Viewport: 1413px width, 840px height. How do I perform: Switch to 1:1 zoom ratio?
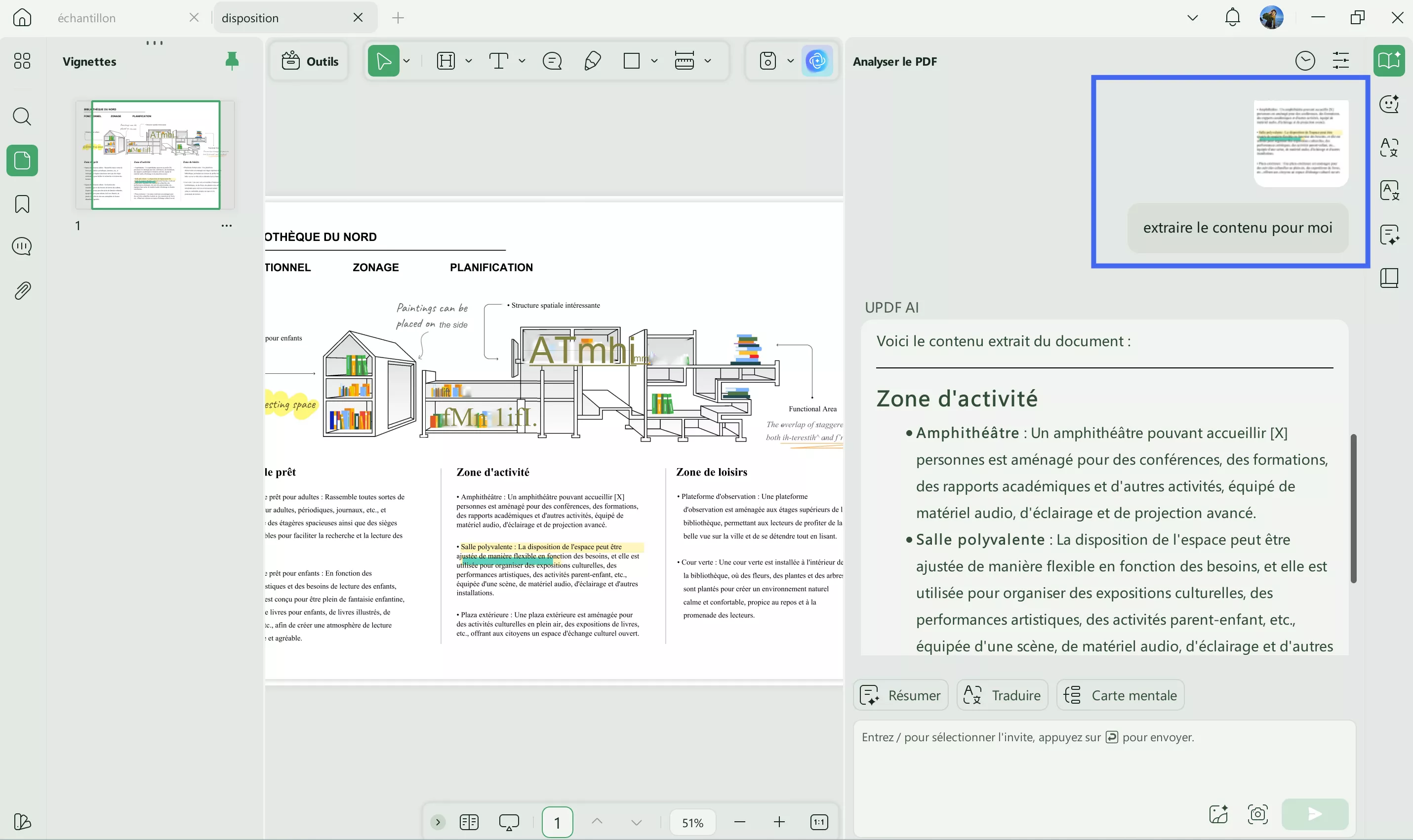(x=819, y=821)
